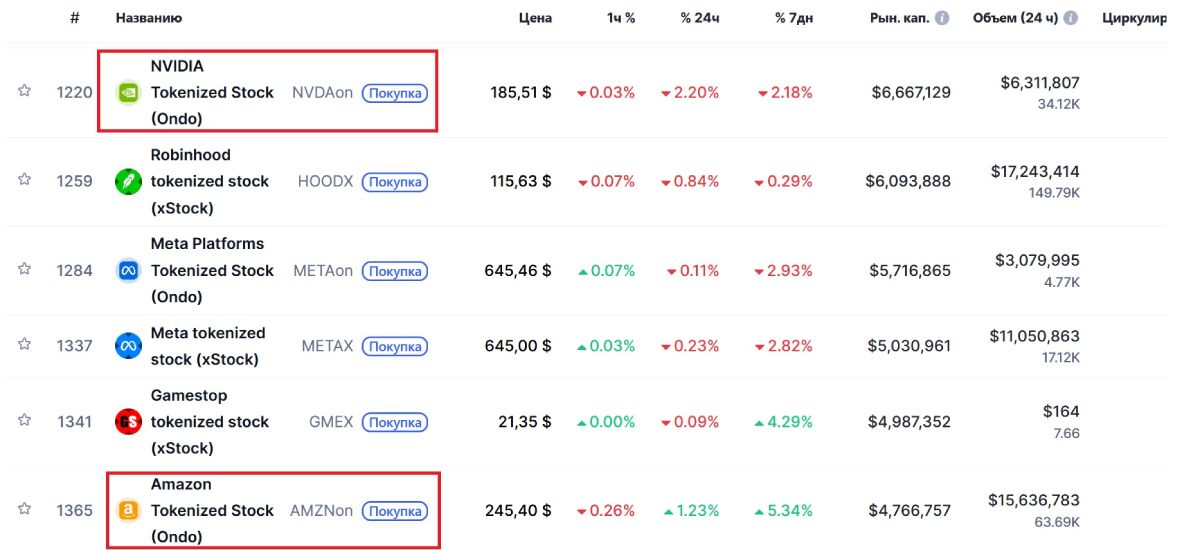Click market cap $6,667,129
Screen dimensions: 1200x550
(911, 92)
